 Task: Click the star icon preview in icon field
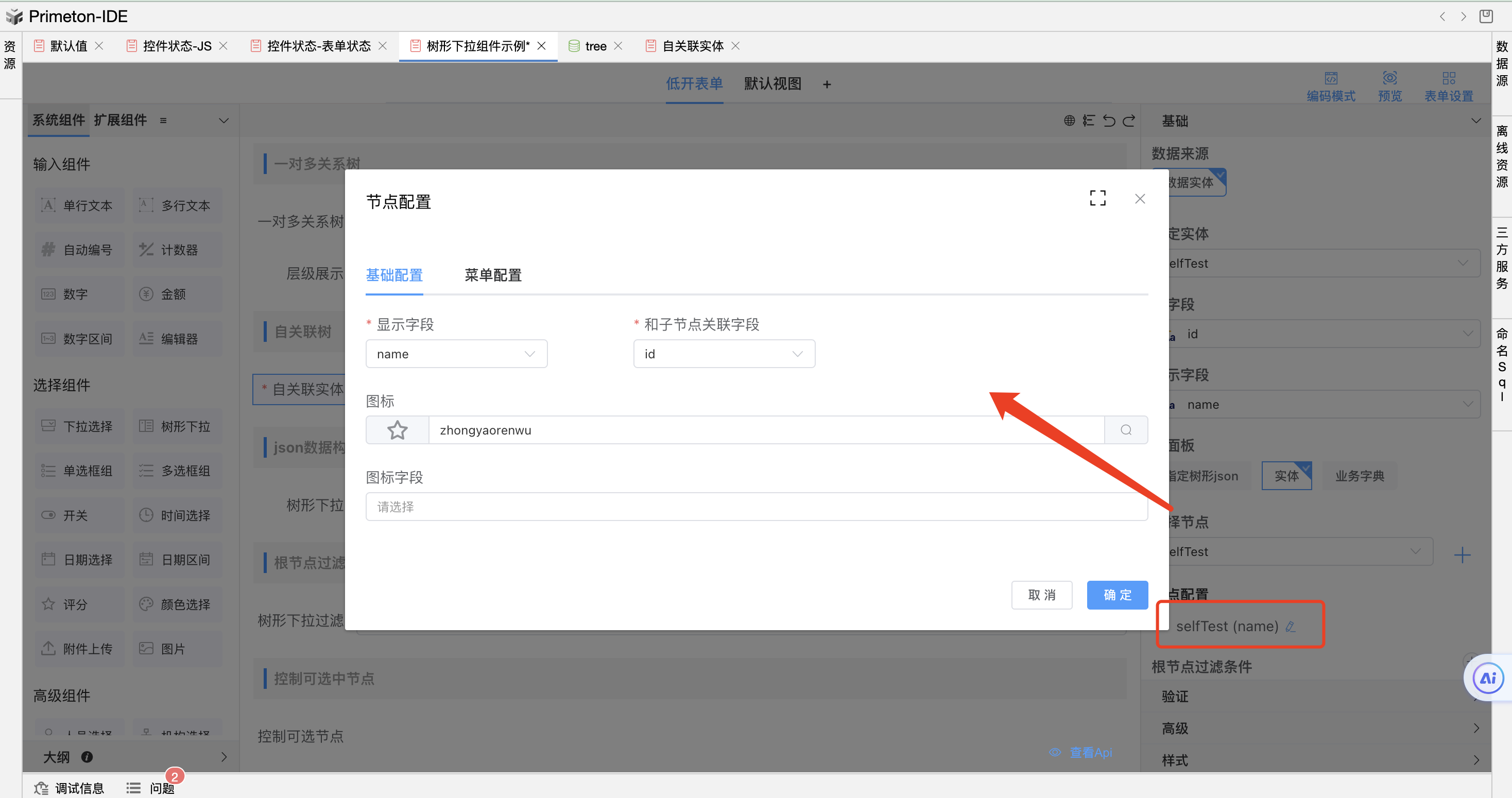(398, 430)
